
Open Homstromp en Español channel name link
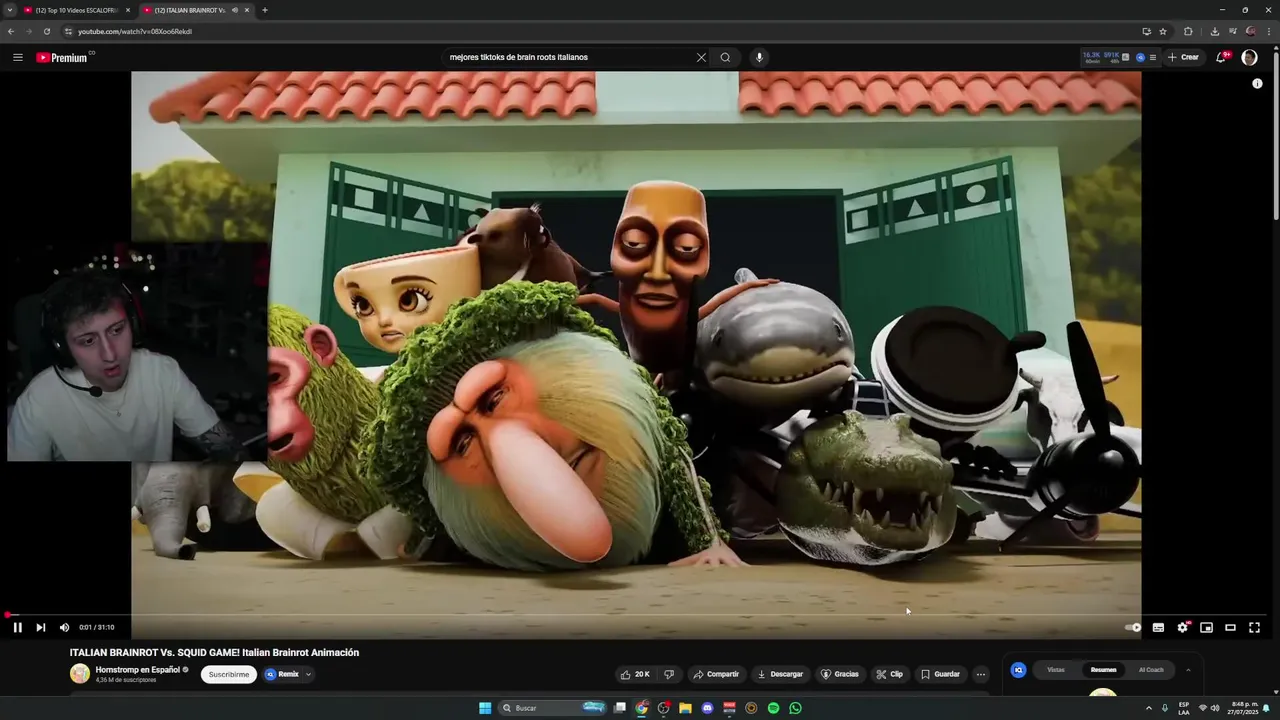pyautogui.click(x=138, y=669)
